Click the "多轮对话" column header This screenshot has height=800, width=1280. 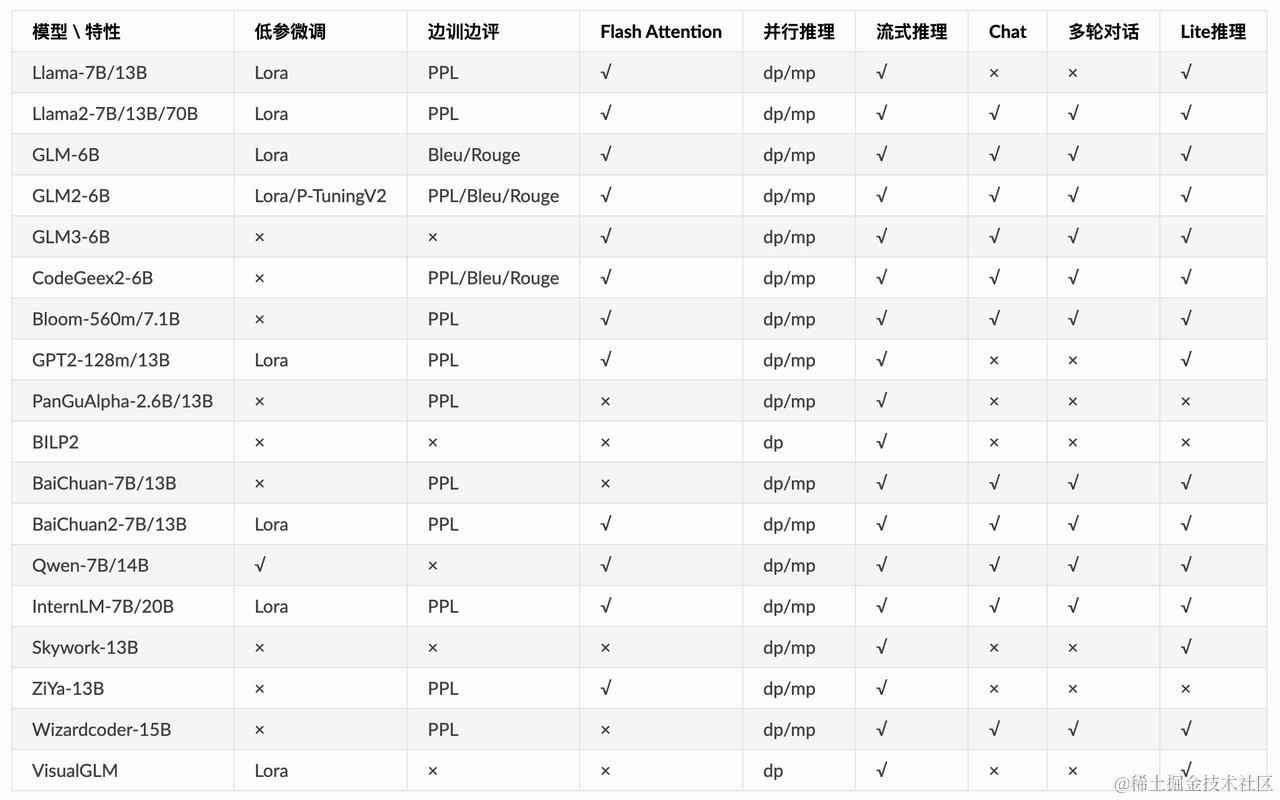coord(1103,32)
